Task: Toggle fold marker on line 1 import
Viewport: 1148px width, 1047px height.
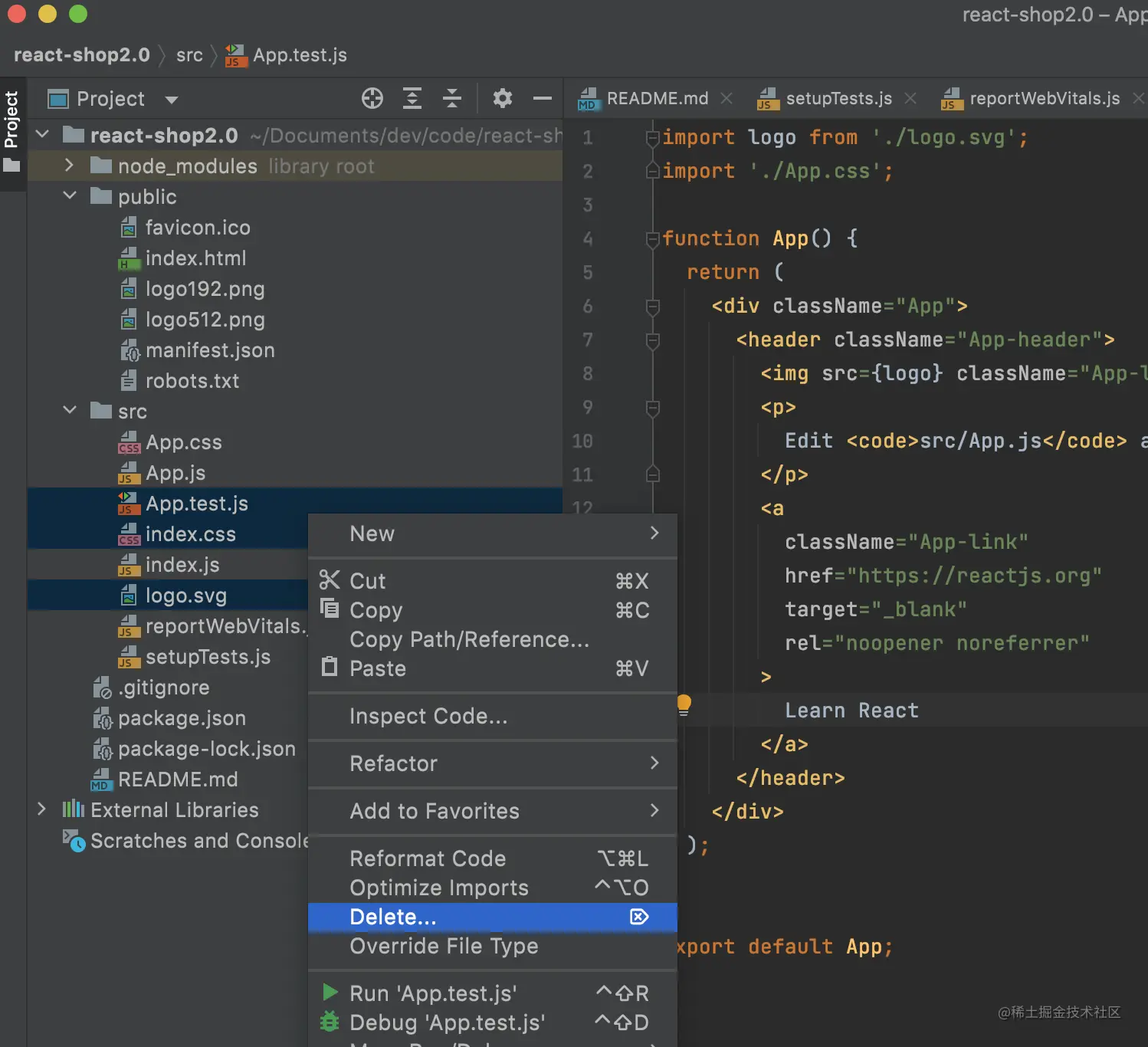Action: (x=653, y=138)
